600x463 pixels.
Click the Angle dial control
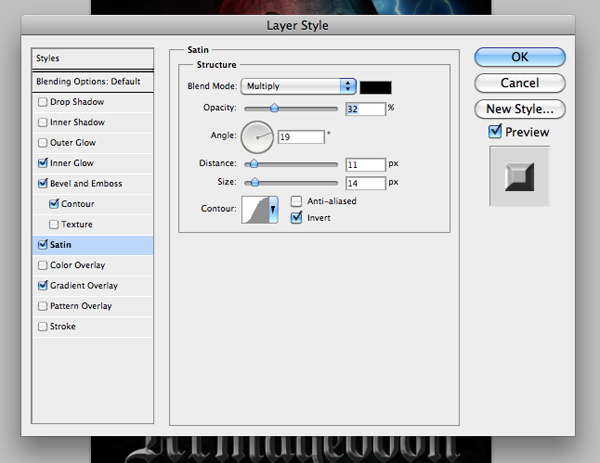(x=258, y=135)
